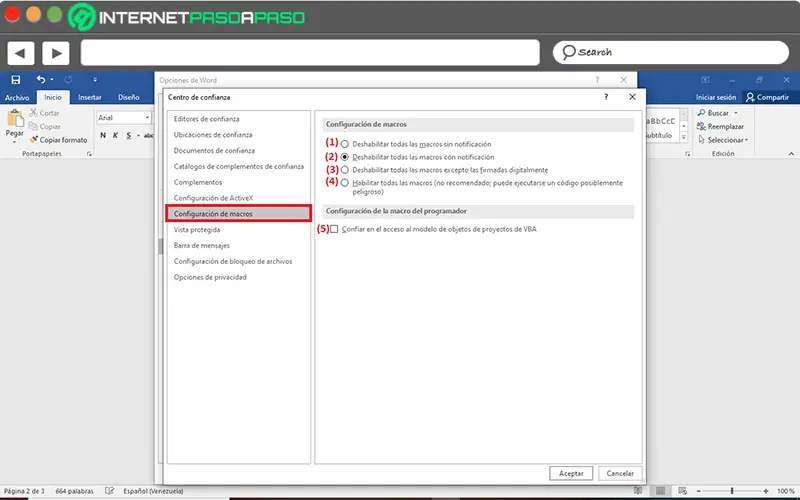The image size is (800, 500).
Task: Switch to the Diseño tab
Action: (129, 97)
